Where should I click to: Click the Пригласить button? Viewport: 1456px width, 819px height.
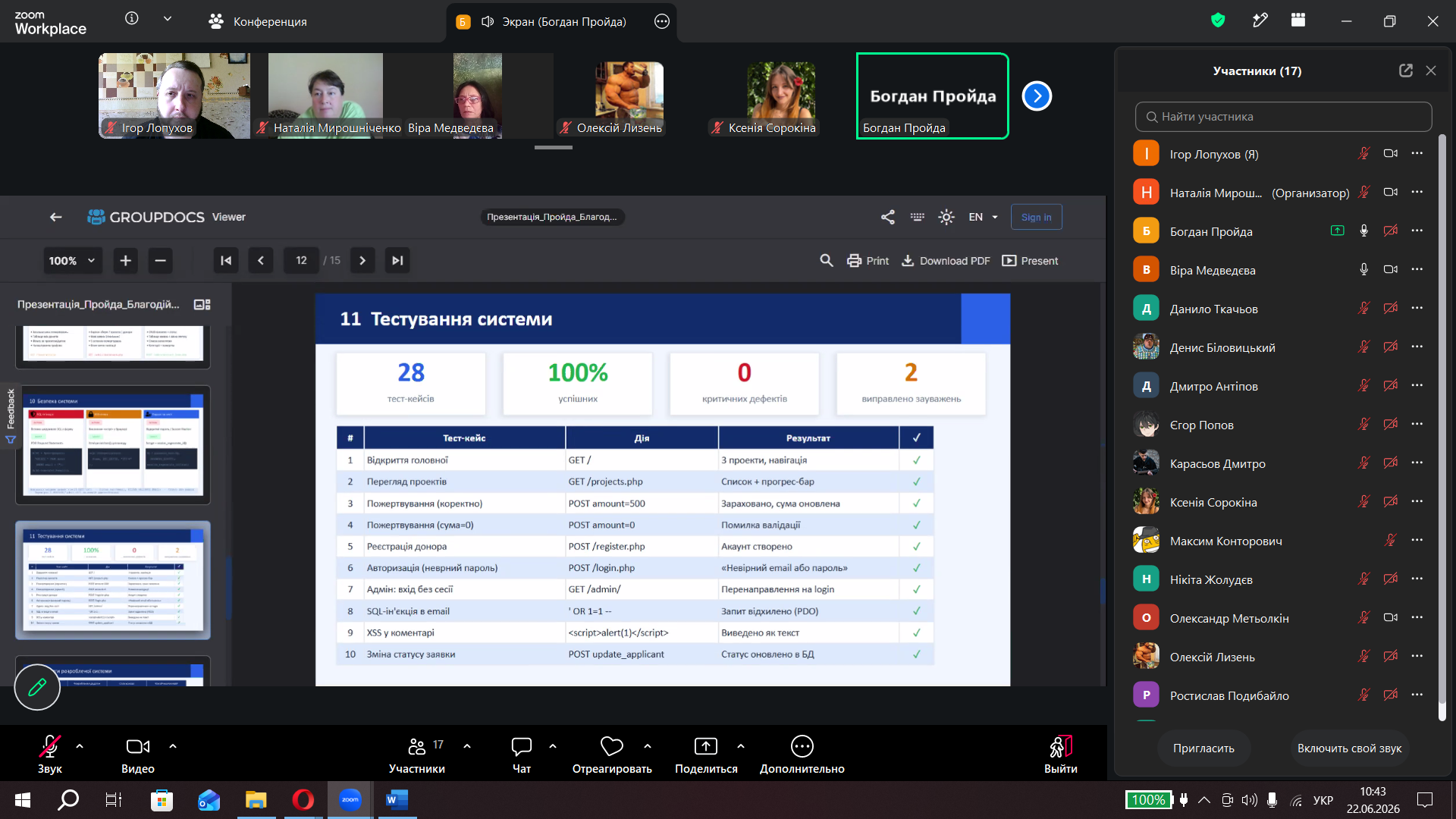click(1203, 748)
